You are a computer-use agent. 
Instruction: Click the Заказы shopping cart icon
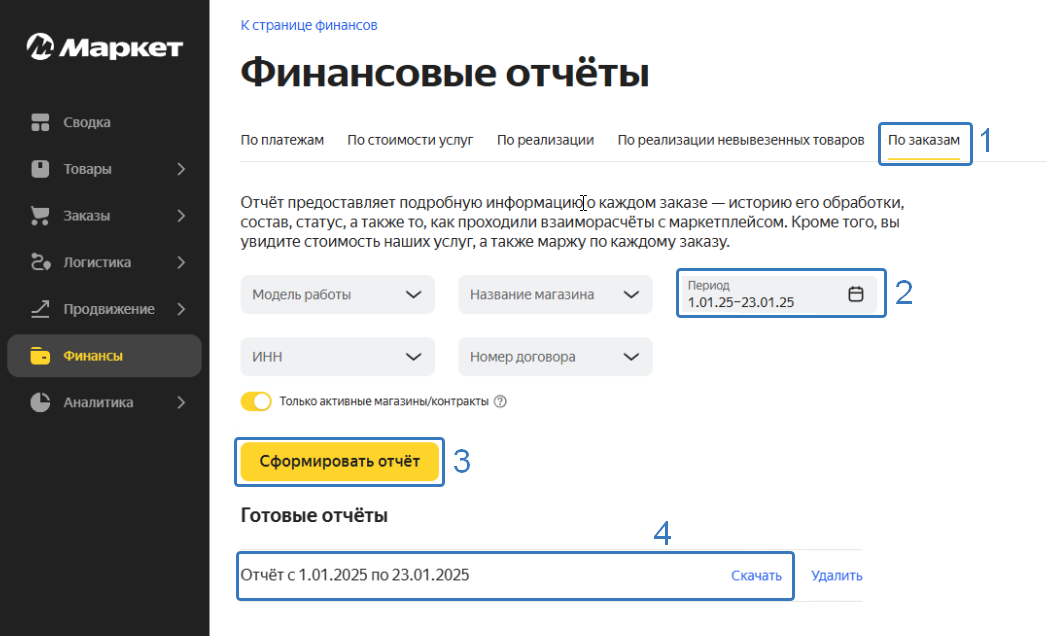[x=40, y=216]
